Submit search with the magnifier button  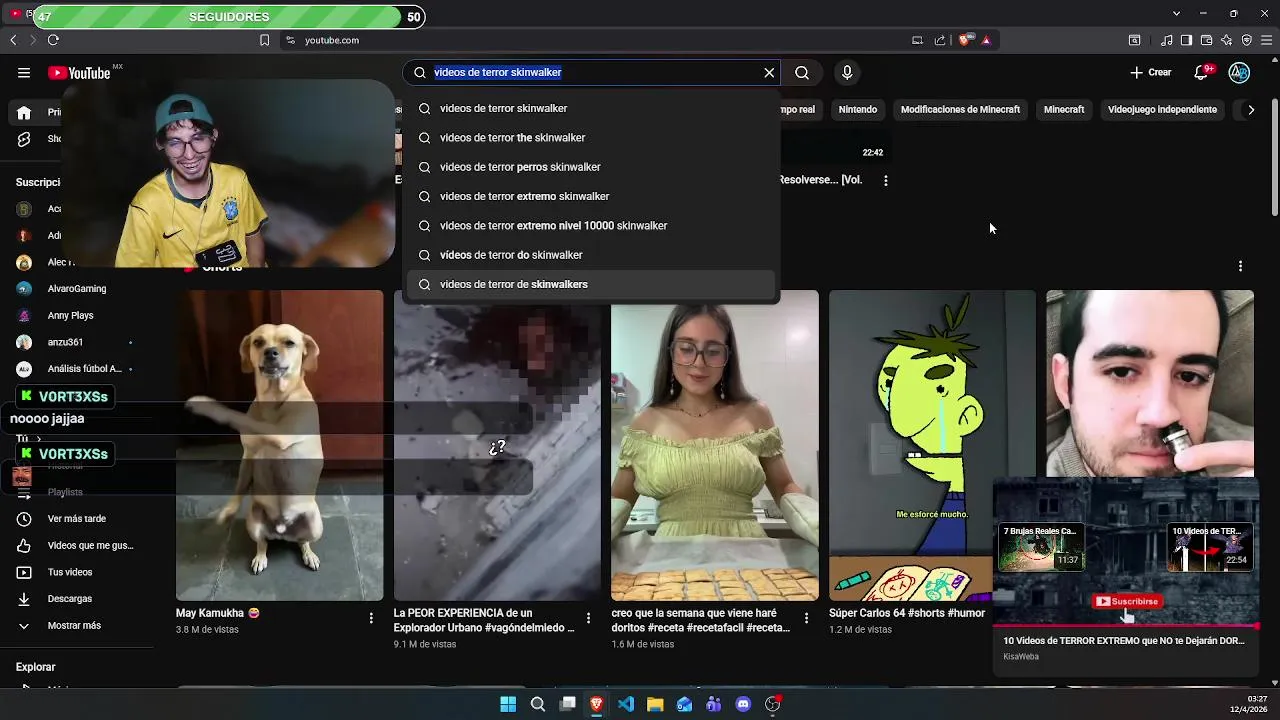pyautogui.click(x=802, y=72)
